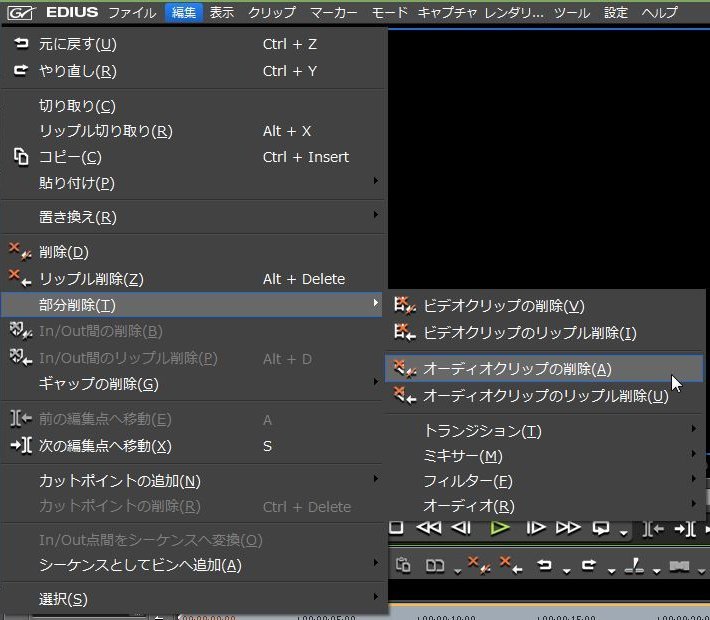Expand the フィルター(F) submenu
Image resolution: width=710 pixels, height=620 pixels.
(x=545, y=481)
